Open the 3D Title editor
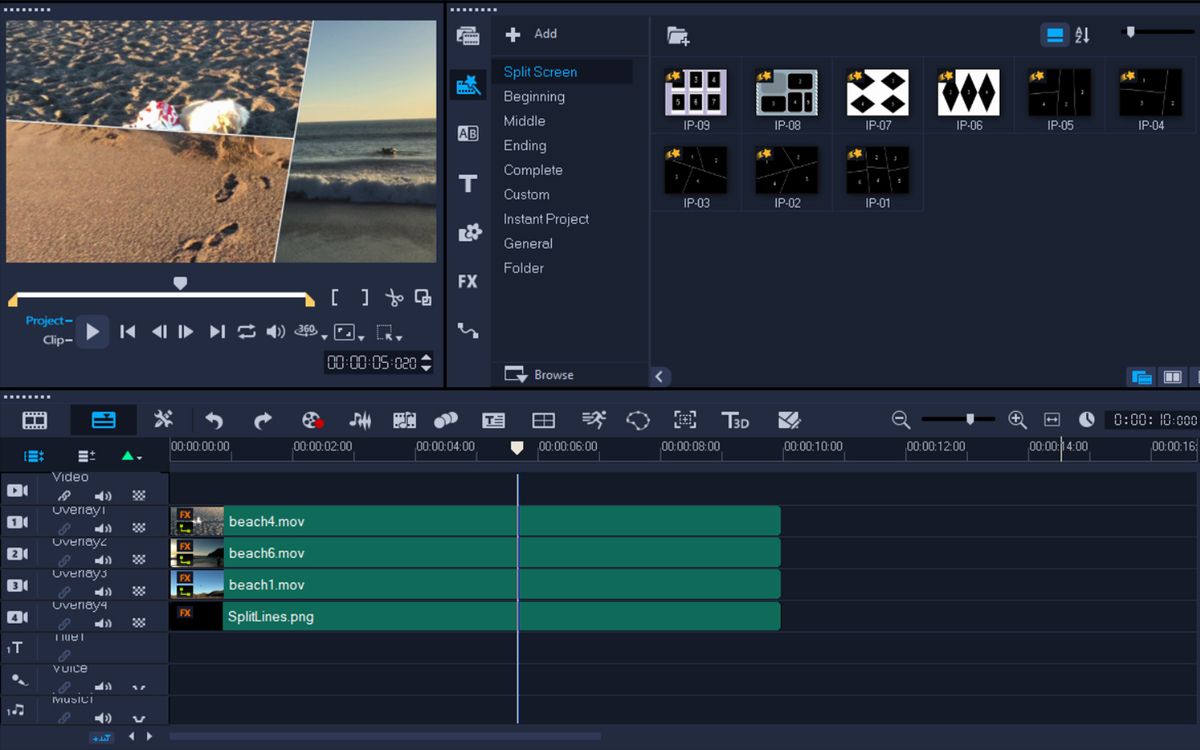This screenshot has height=750, width=1200. 737,420
